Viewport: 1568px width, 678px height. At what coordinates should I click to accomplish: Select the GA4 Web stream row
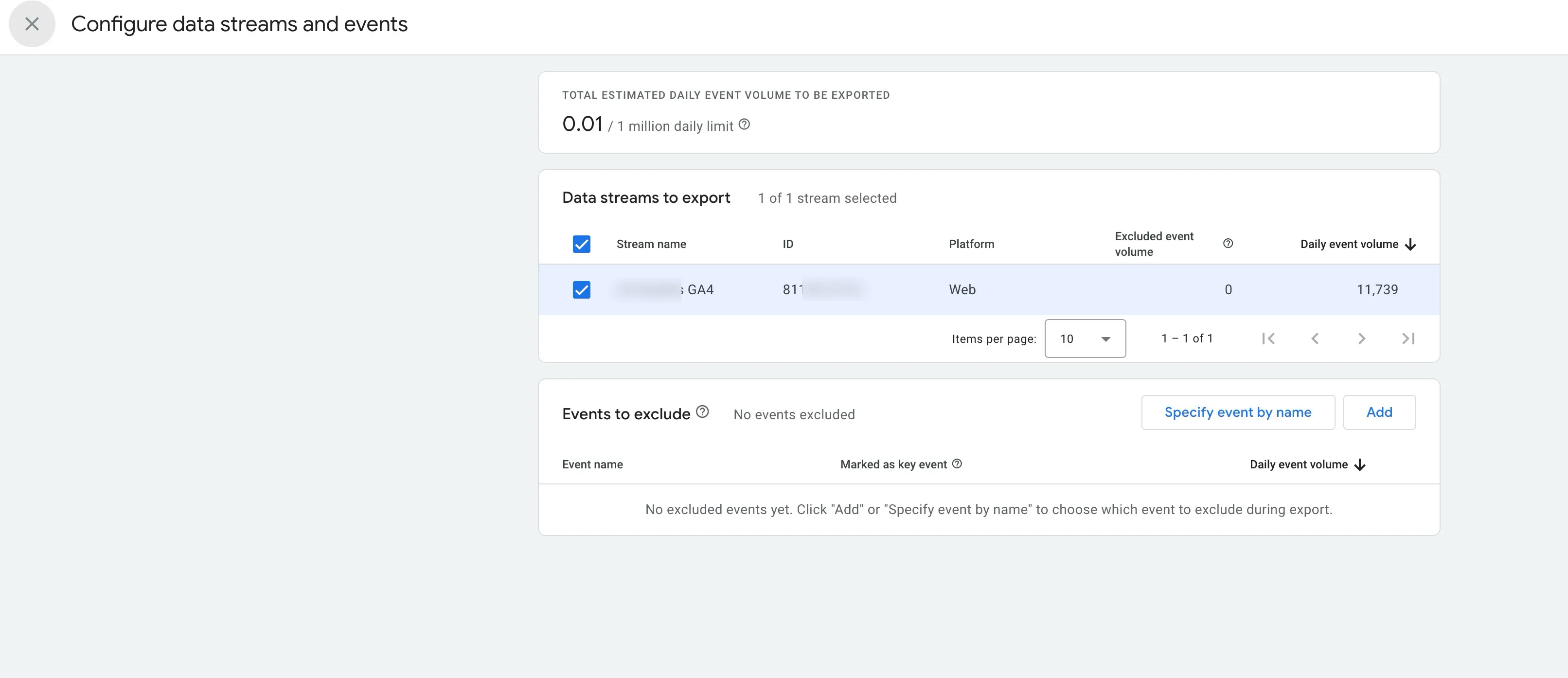tap(962, 290)
